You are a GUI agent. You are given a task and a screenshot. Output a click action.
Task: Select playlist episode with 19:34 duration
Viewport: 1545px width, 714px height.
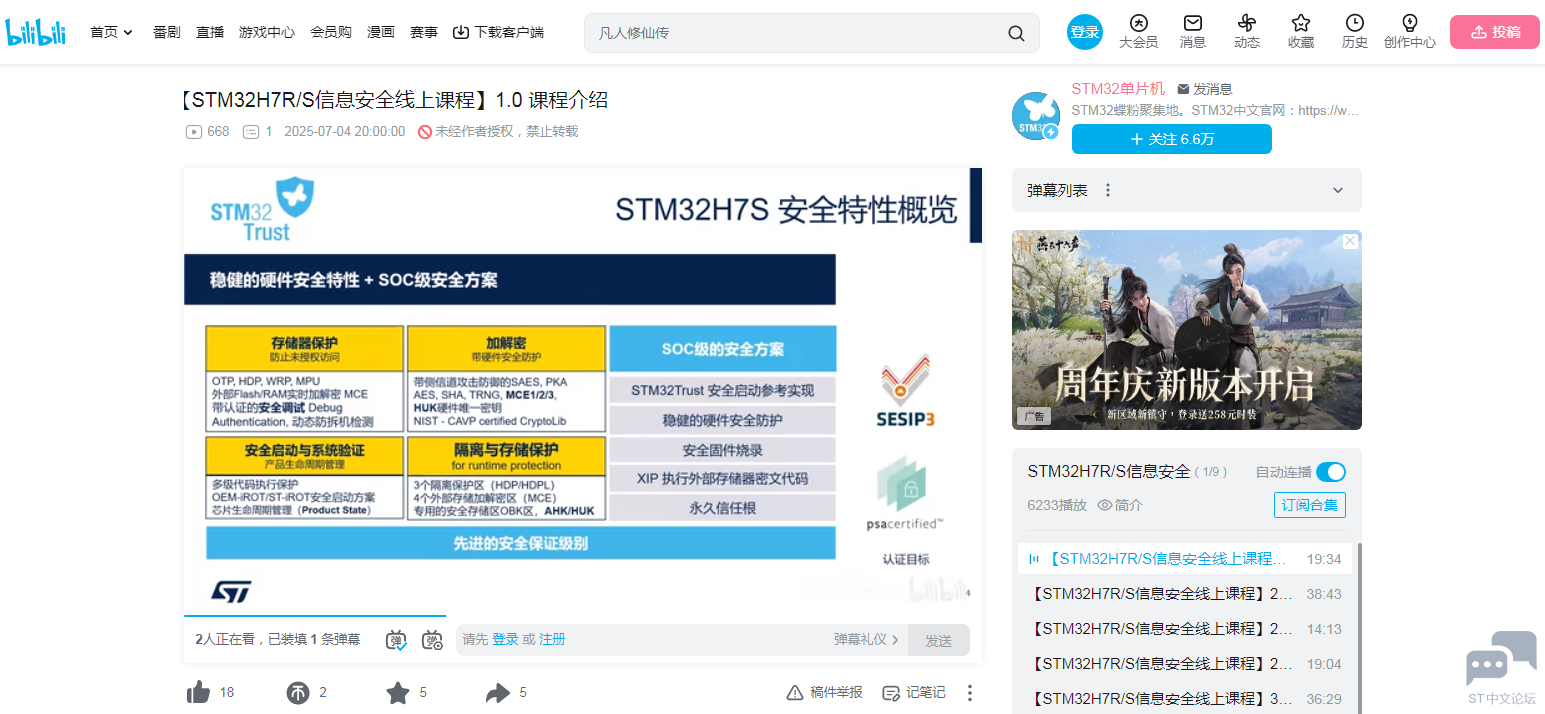point(1184,559)
